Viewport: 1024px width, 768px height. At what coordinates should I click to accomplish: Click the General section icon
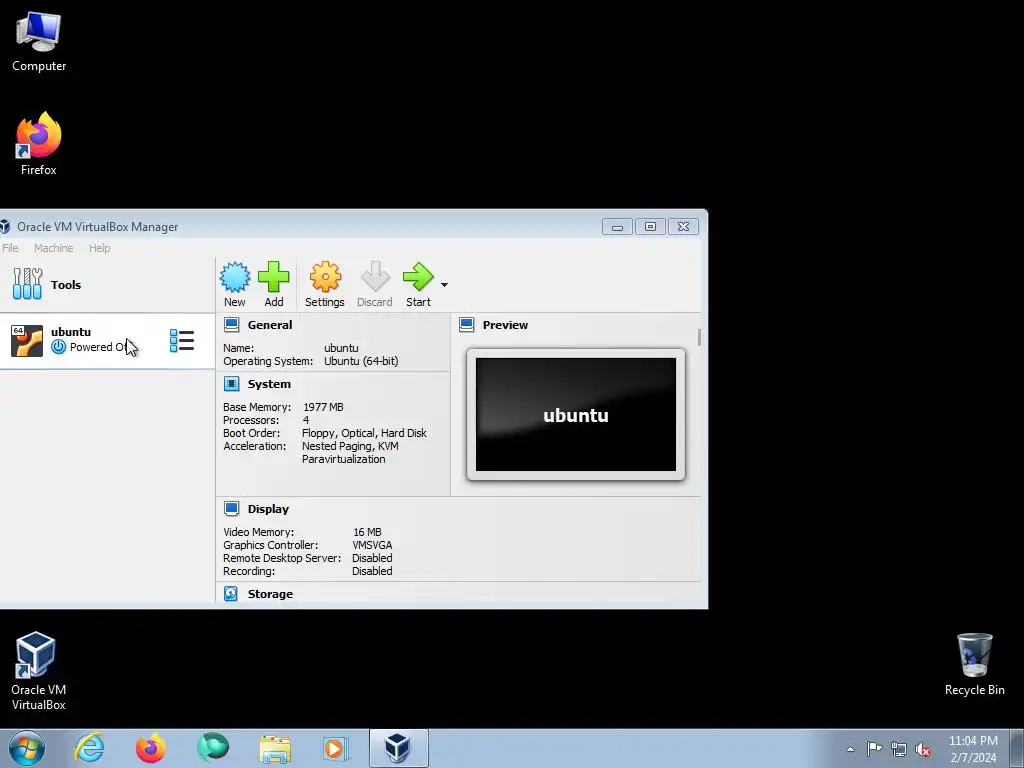click(232, 325)
